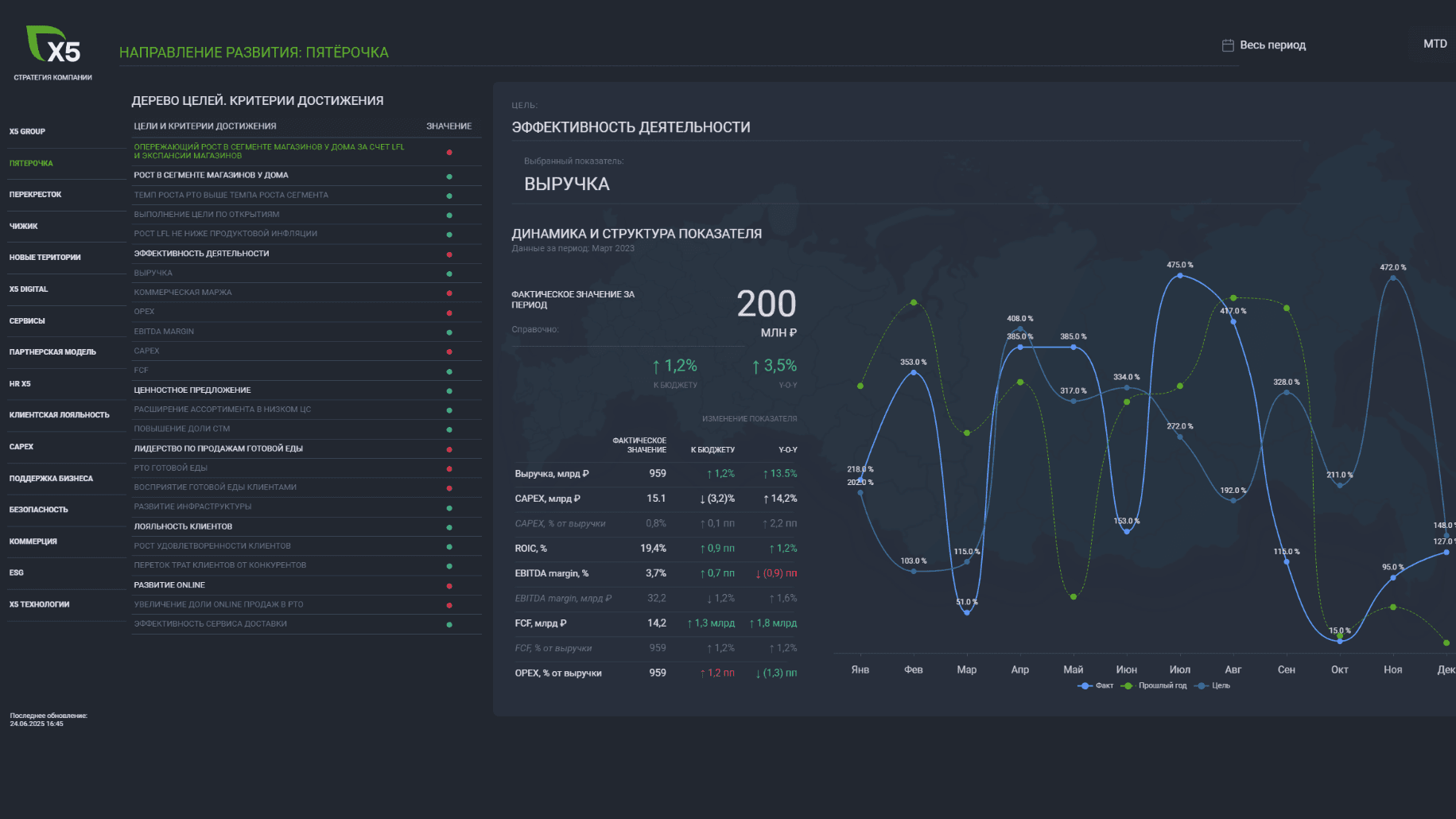Click the ROIC, % table row
The width and height of the screenshot is (1456, 819).
click(x=655, y=549)
